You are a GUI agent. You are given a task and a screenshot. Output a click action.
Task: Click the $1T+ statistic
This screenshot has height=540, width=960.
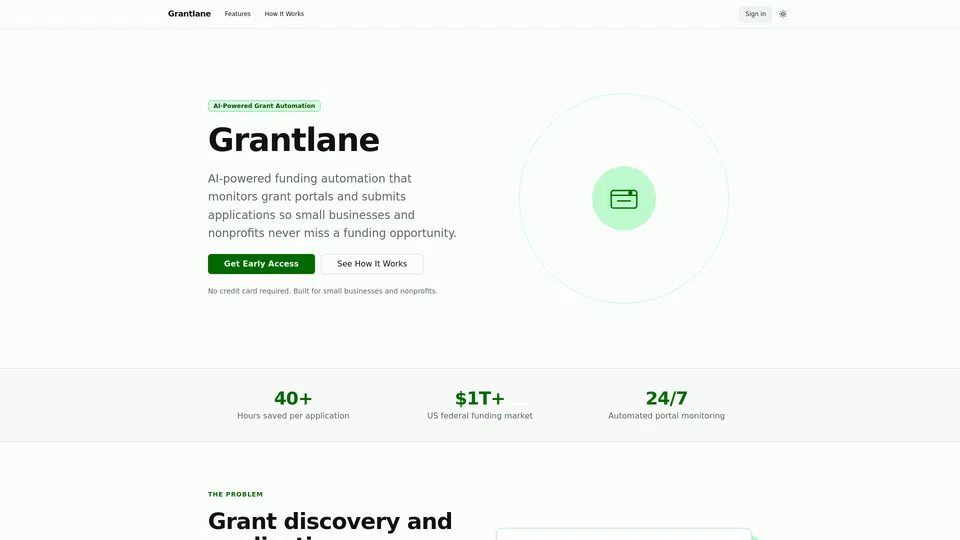point(479,398)
